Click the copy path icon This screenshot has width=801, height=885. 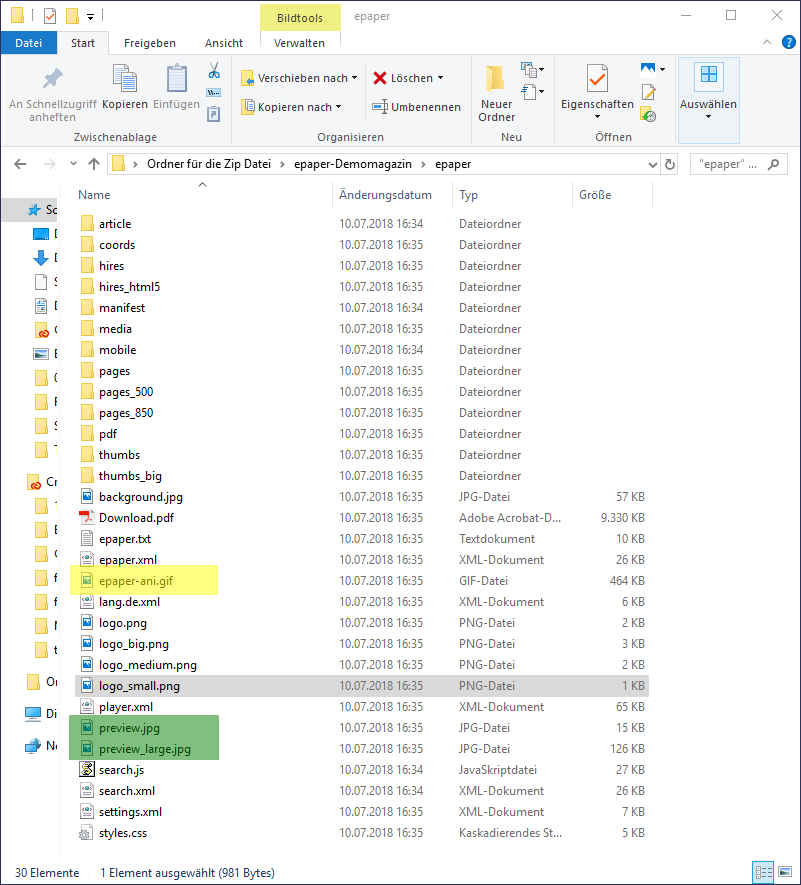(214, 93)
